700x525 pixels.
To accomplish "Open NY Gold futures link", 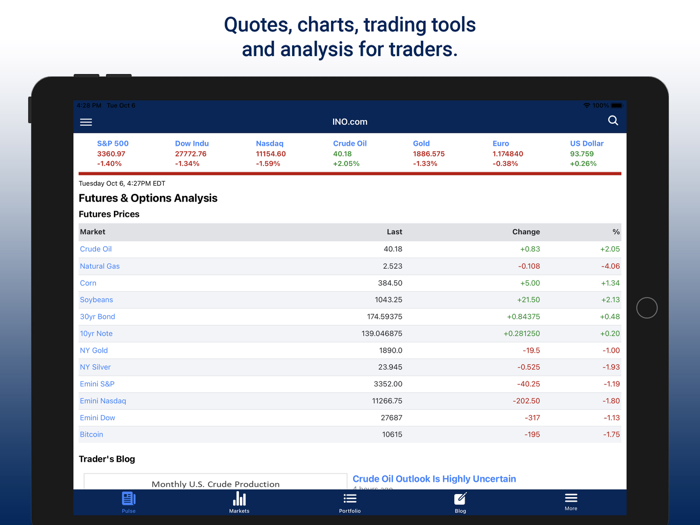I will coord(94,350).
